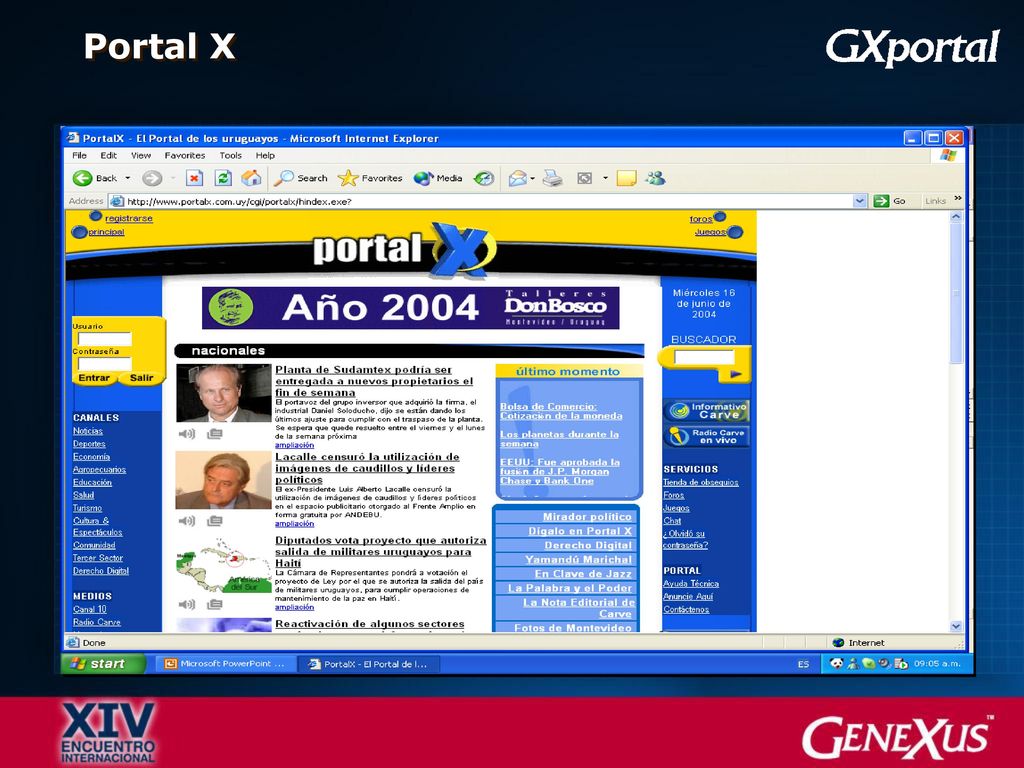
Task: Open the Edit menu
Action: (108, 155)
